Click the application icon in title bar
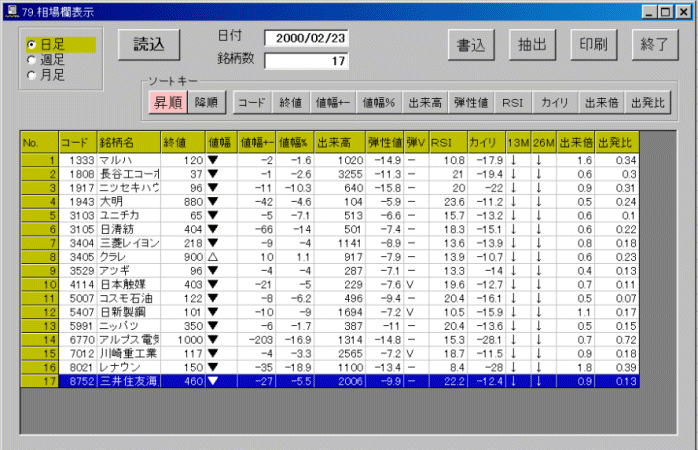This screenshot has height=450, width=698. coord(13,12)
